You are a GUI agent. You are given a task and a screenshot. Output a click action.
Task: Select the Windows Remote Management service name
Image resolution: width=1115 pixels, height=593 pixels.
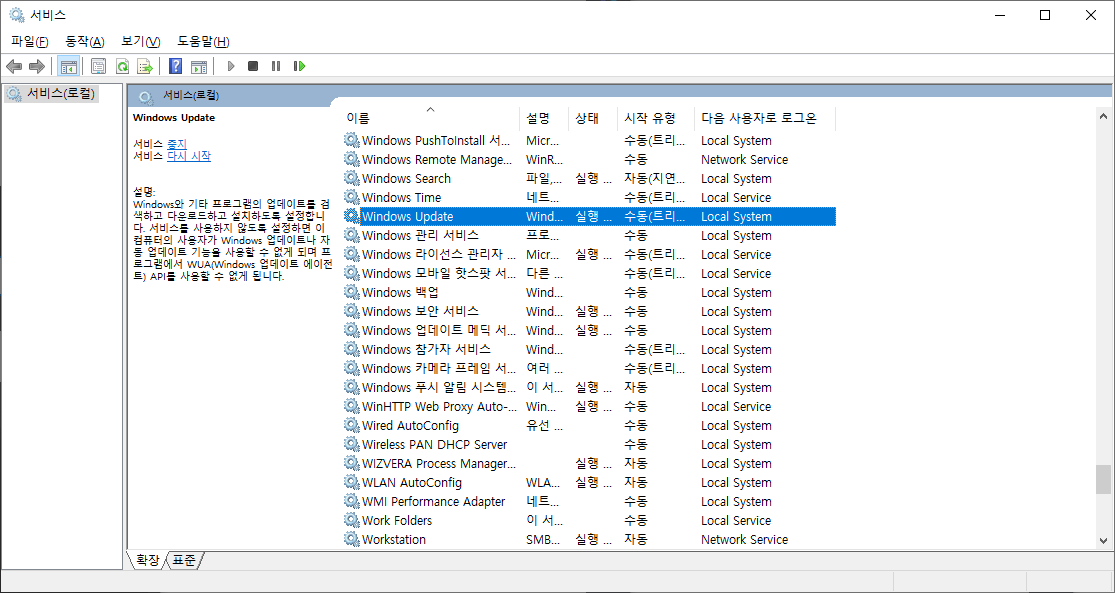point(437,159)
